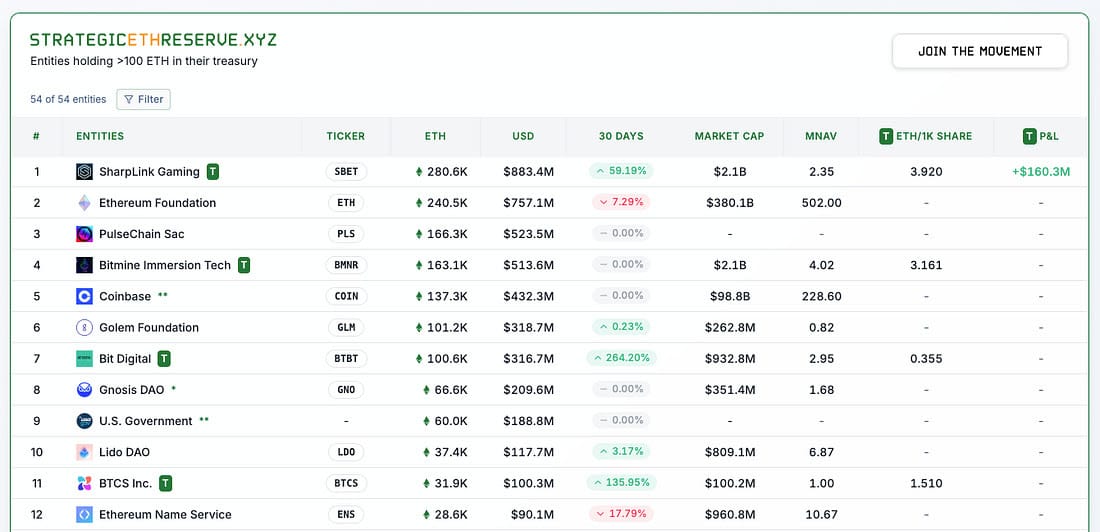The image size is (1100, 532).
Task: Click the GNO ticker pill
Action: click(346, 390)
